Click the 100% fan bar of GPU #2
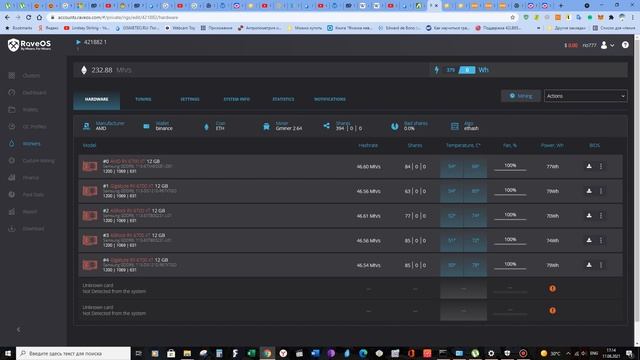Screen dimensions: 640x360 tap(510, 216)
